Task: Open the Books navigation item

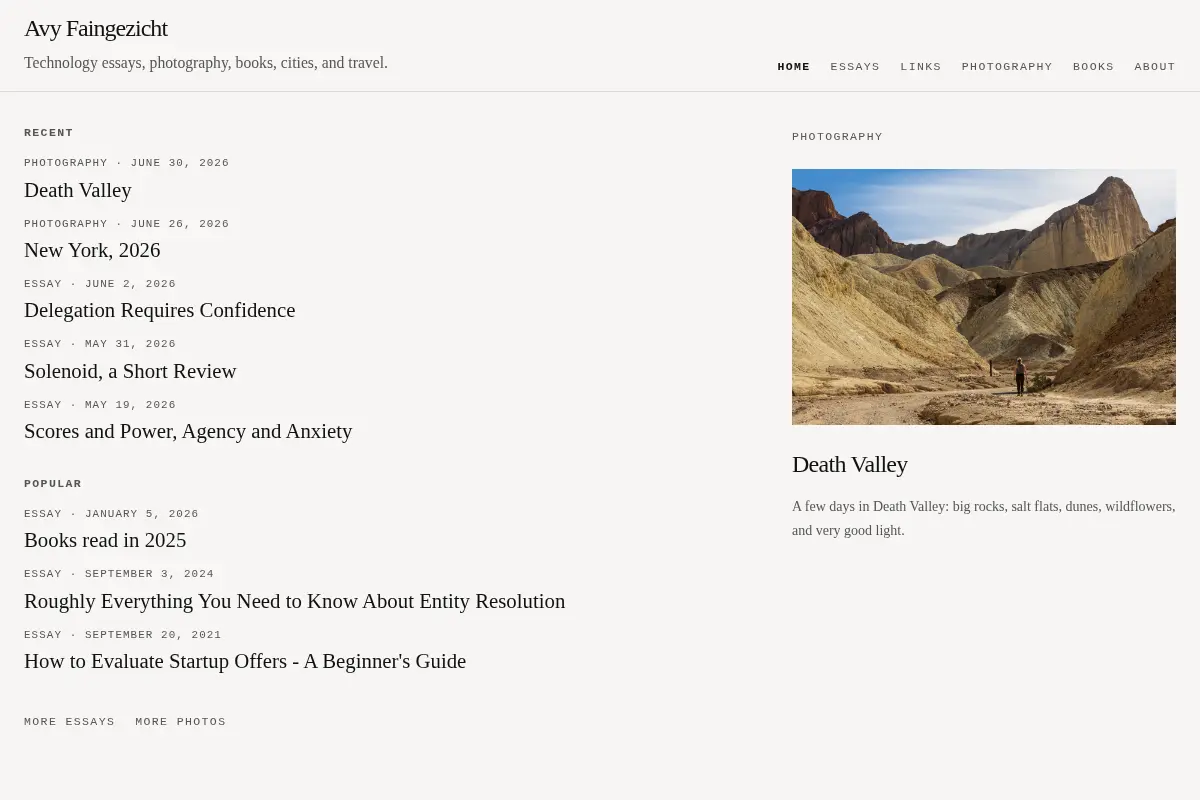Action: click(x=1093, y=67)
